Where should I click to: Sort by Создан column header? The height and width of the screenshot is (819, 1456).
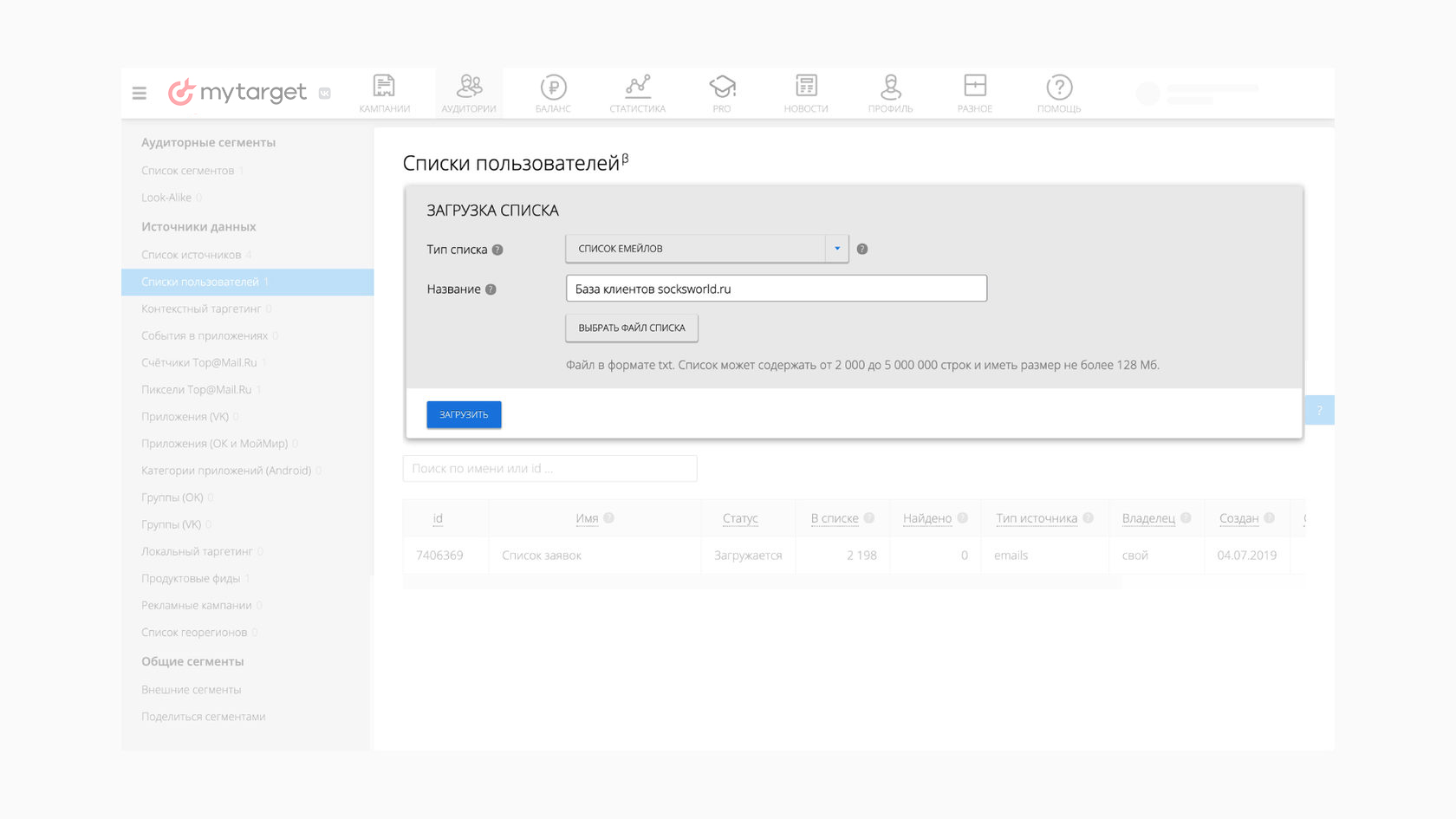pyautogui.click(x=1239, y=518)
